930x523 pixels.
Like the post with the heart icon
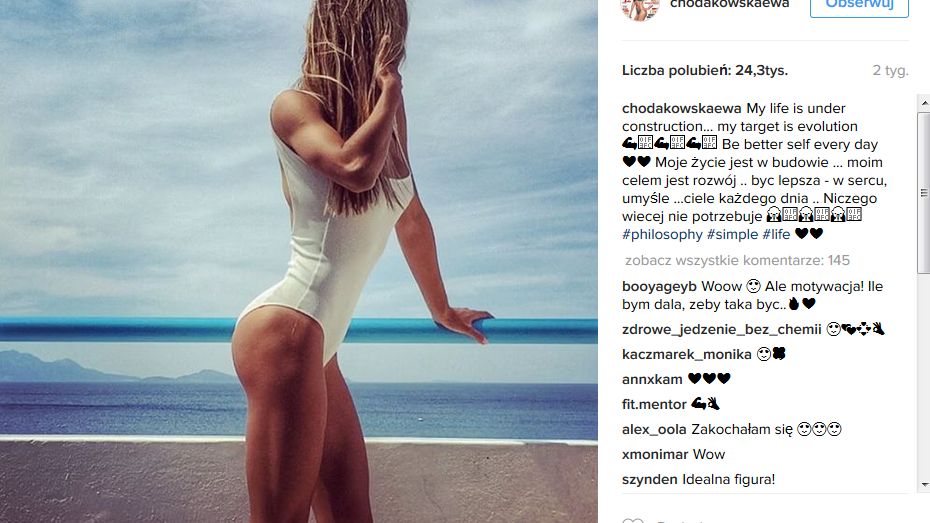click(x=633, y=521)
